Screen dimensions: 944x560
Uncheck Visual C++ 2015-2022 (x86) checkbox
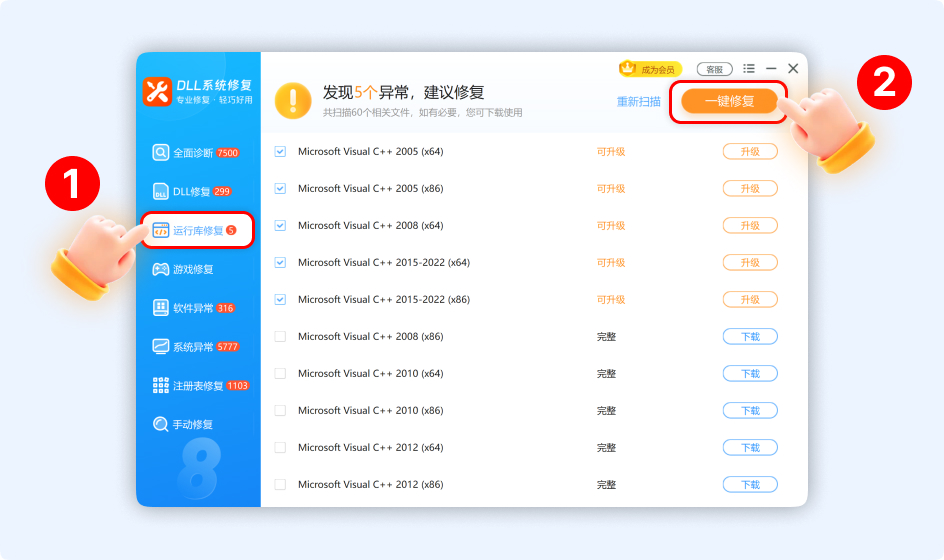tap(280, 299)
